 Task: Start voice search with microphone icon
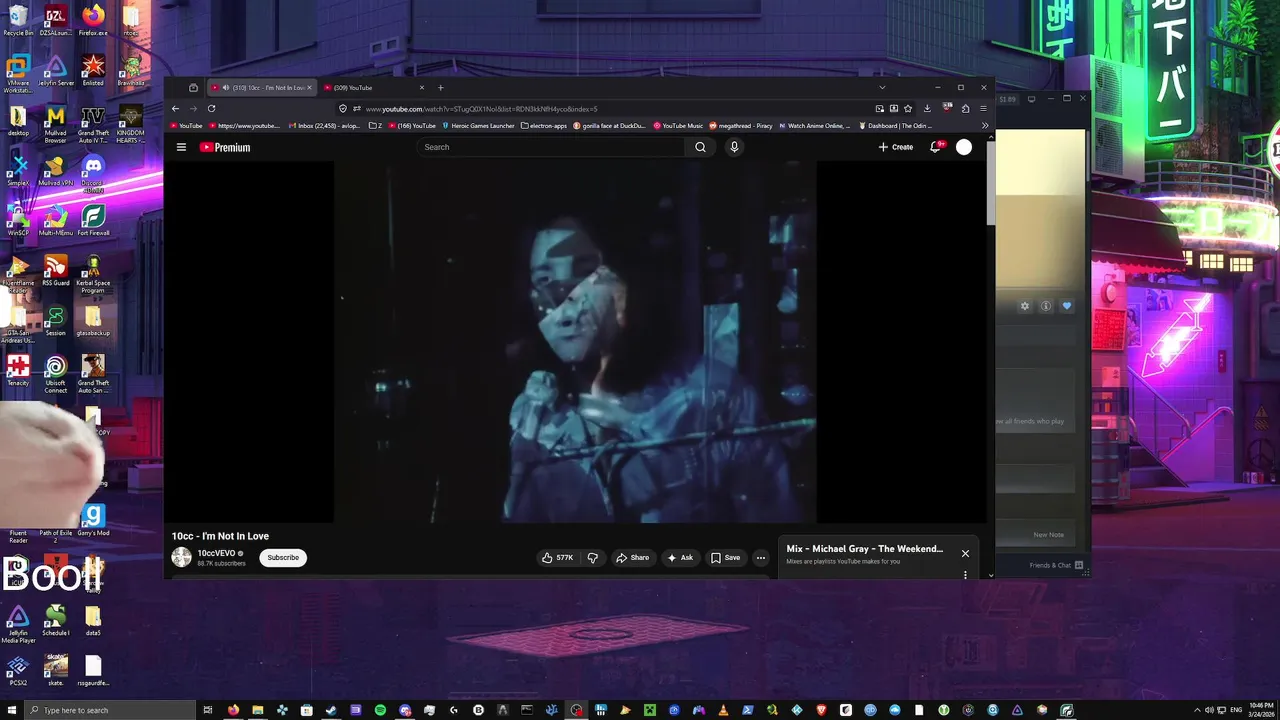734,147
